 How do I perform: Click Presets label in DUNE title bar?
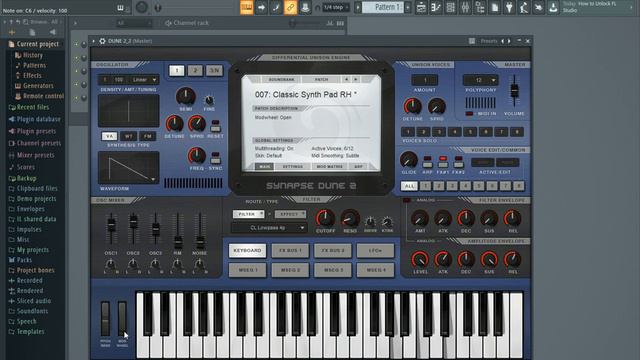[489, 41]
